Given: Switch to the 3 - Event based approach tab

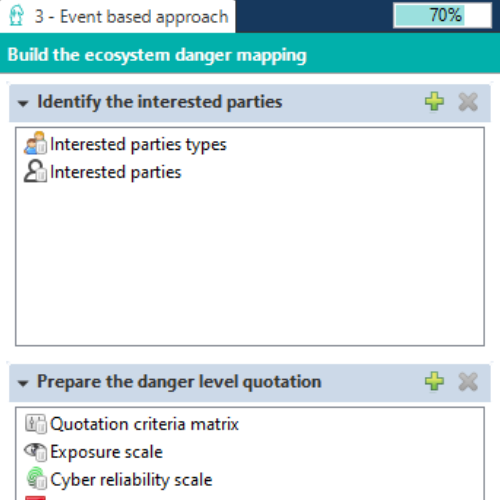Looking at the screenshot, I should tap(117, 16).
